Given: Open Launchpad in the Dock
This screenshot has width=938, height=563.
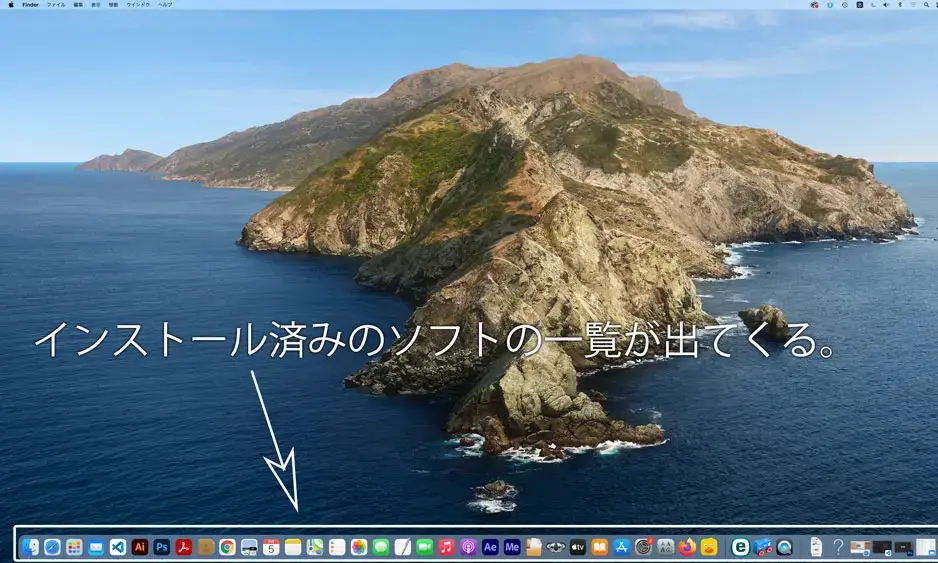Looking at the screenshot, I should click(74, 546).
